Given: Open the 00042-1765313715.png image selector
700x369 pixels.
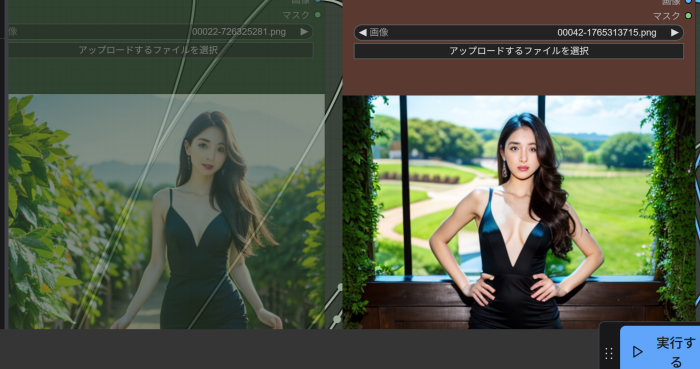Looking at the screenshot, I should (x=519, y=33).
